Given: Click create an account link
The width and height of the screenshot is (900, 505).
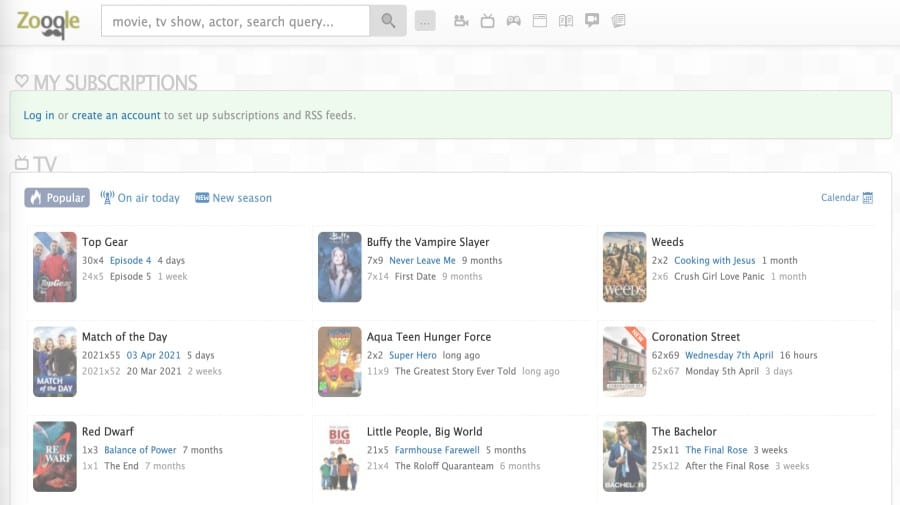Looking at the screenshot, I should [x=116, y=115].
